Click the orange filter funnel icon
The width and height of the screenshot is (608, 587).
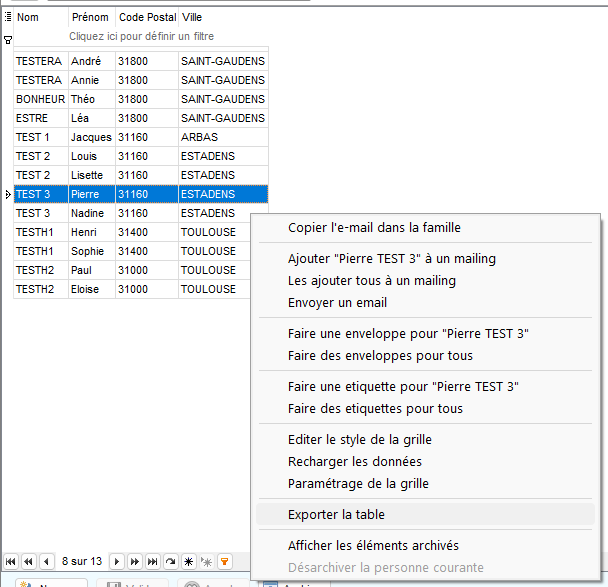(225, 561)
